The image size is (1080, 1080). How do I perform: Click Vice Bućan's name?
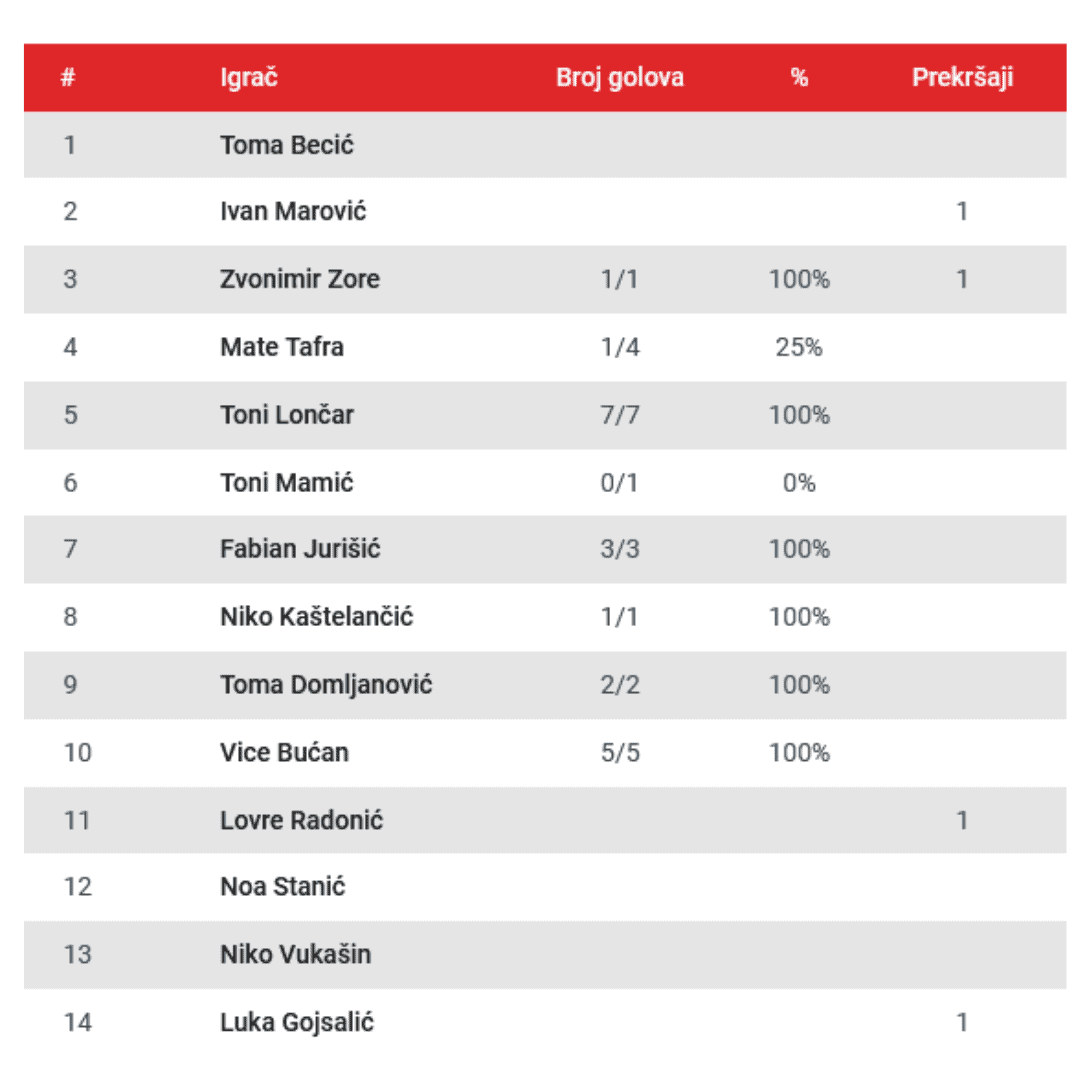point(284,752)
